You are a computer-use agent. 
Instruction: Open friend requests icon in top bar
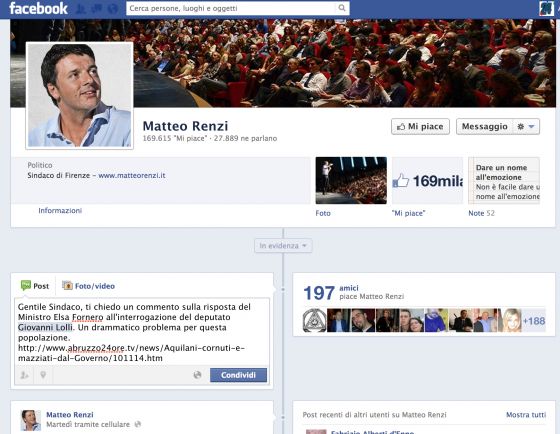pos(81,8)
